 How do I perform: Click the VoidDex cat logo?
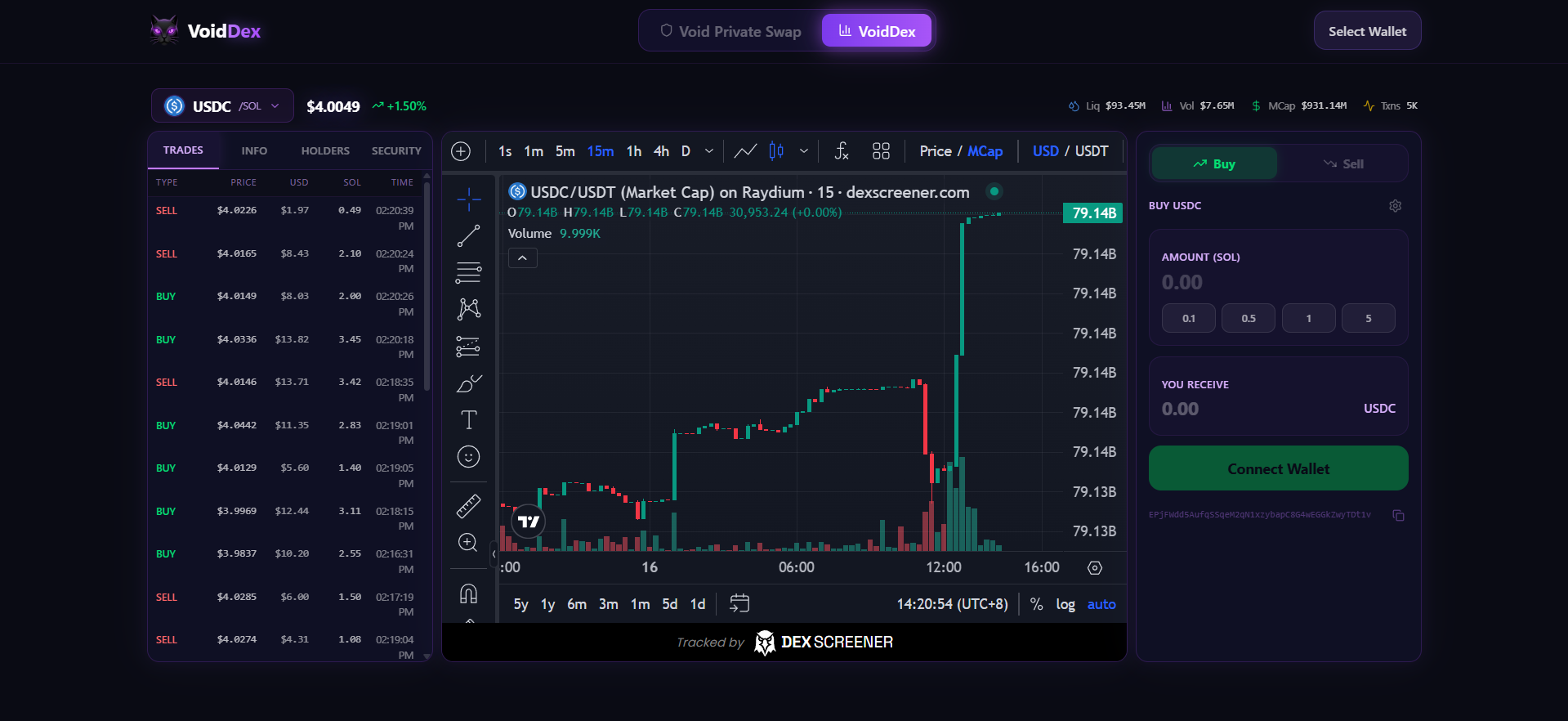point(164,31)
